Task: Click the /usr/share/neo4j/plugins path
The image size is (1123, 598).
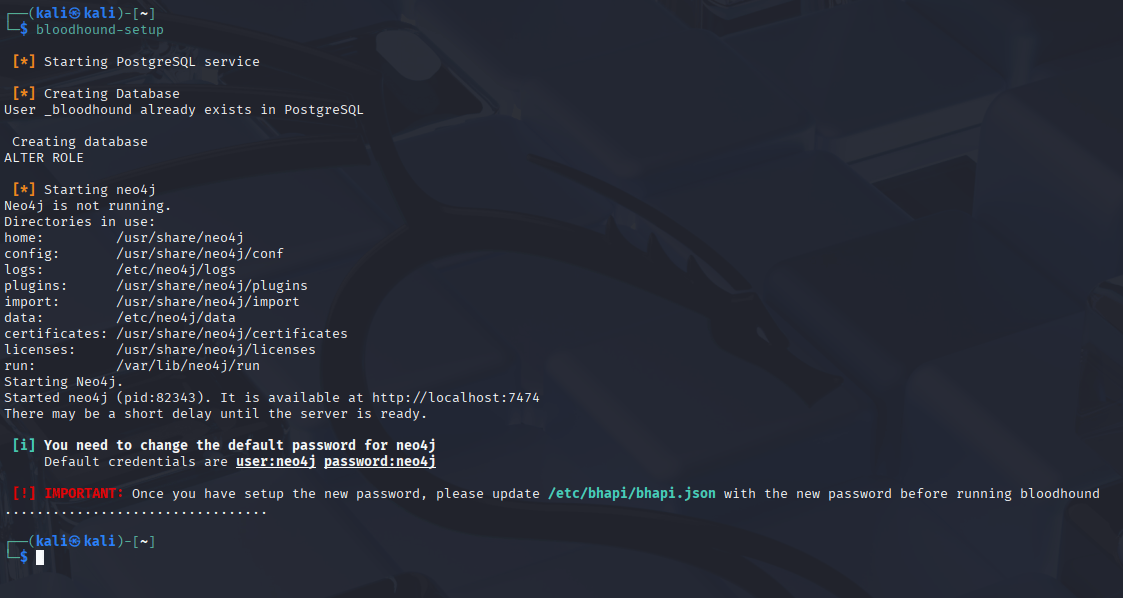Action: (212, 286)
